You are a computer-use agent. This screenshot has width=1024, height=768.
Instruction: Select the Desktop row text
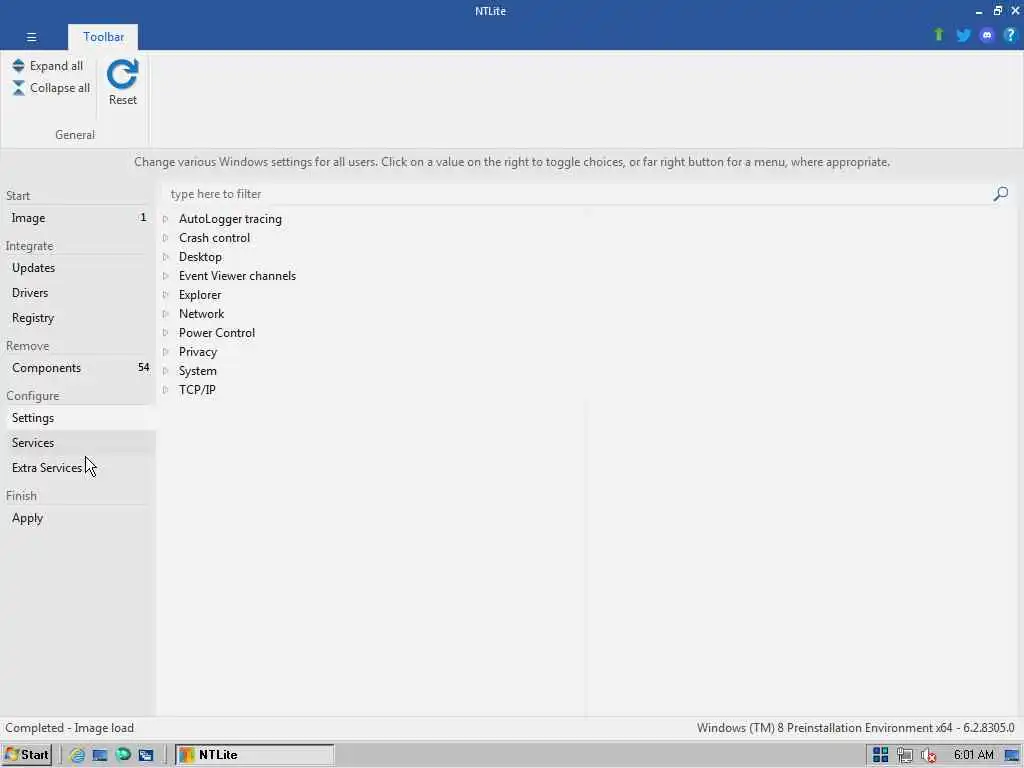[200, 257]
